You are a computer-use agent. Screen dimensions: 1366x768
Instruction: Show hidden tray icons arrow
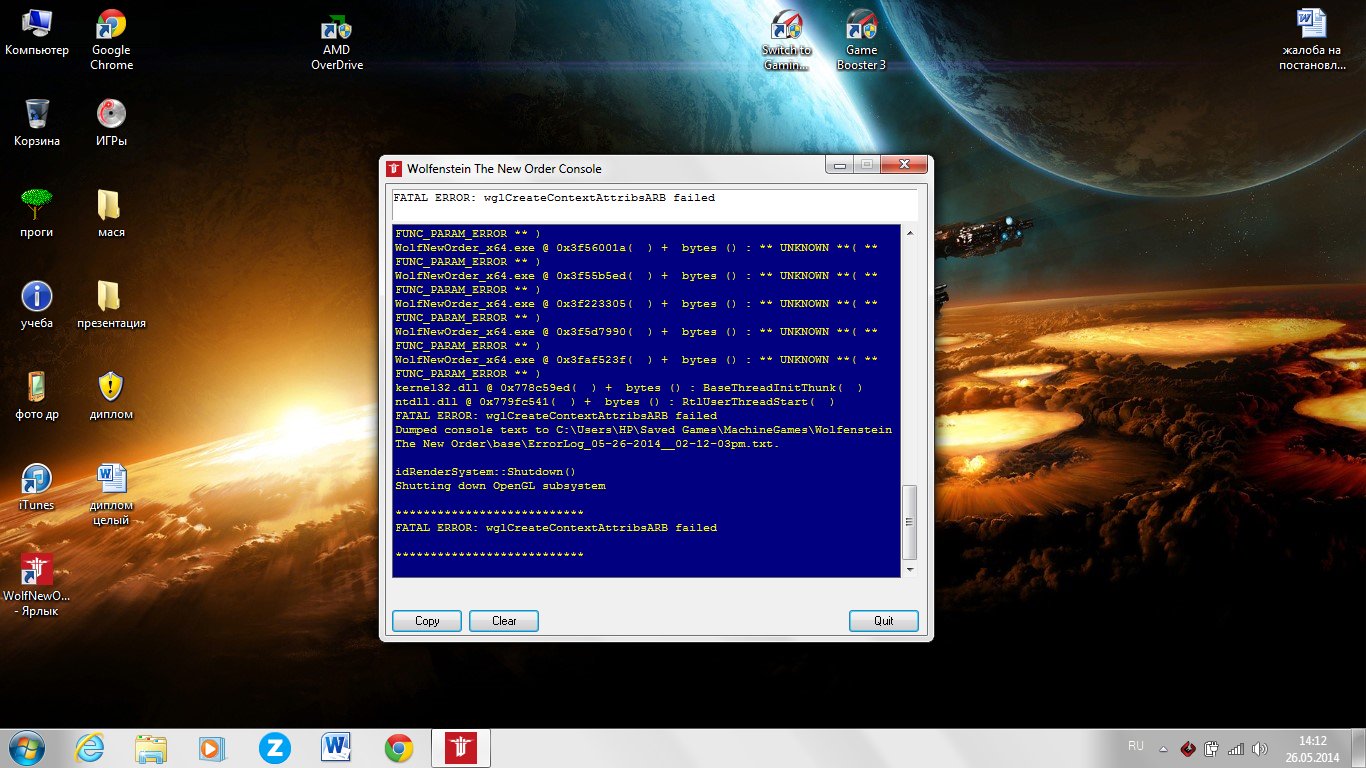point(1163,748)
